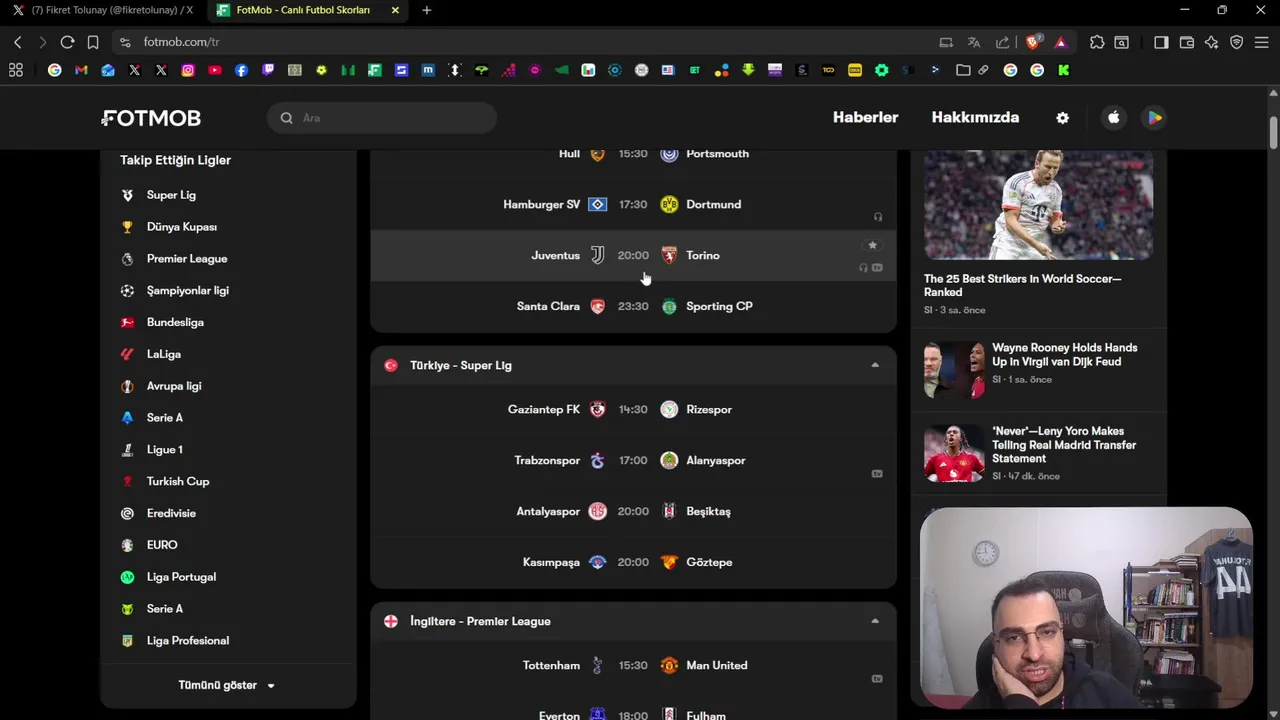Open the 25 Best Strikers article thumbnail

[1038, 205]
